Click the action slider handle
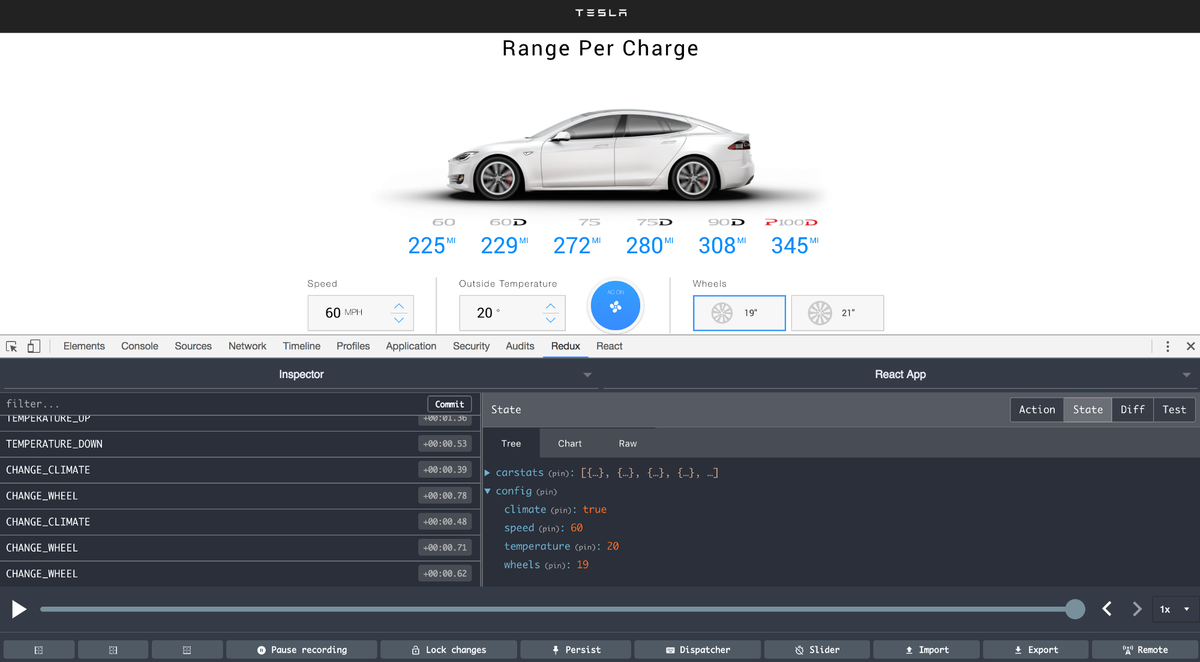The image size is (1200, 662). click(1075, 609)
